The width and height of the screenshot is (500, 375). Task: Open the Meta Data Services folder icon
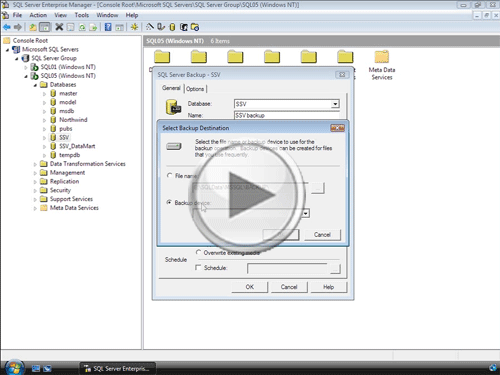(382, 57)
